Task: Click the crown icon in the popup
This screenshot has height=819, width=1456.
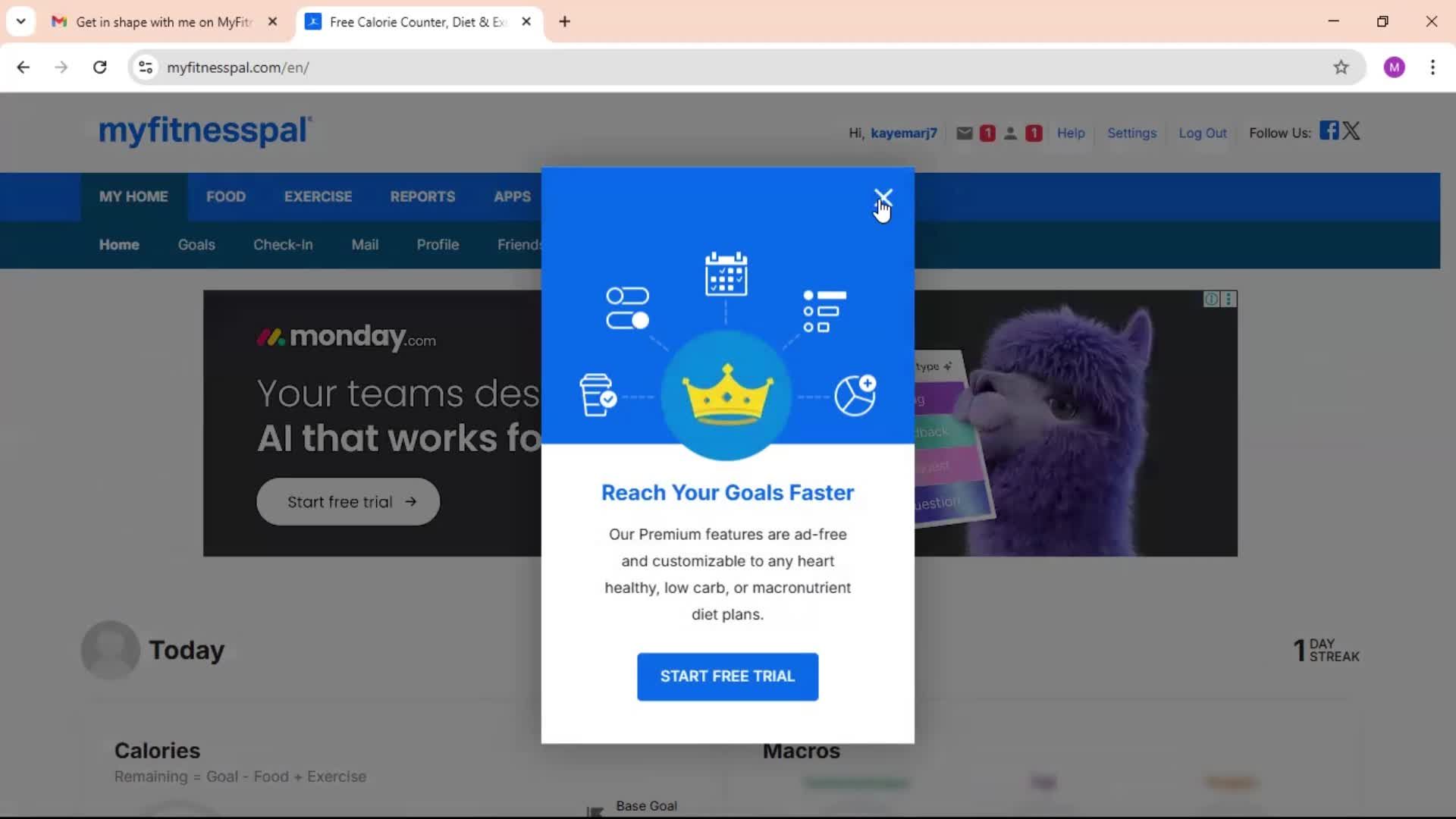Action: point(727,395)
